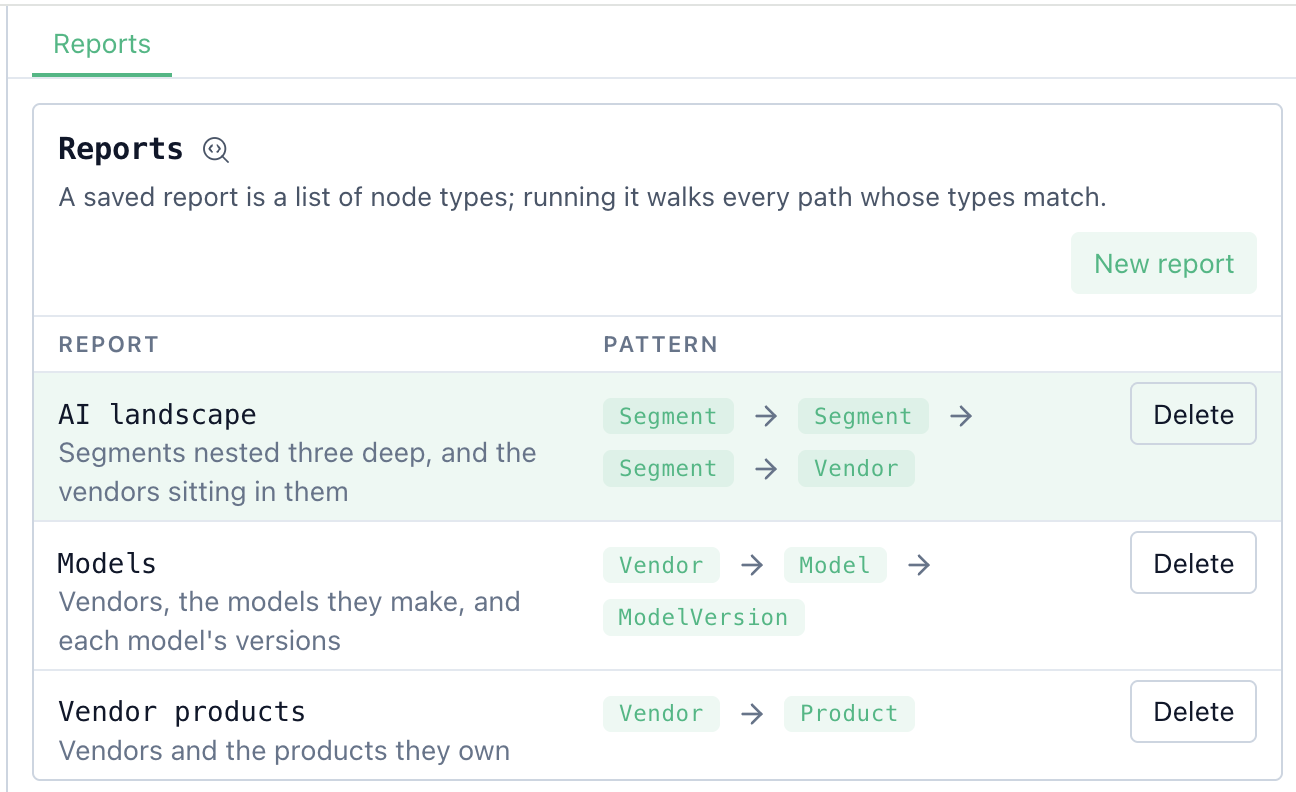This screenshot has width=1296, height=792.
Task: Select the Model chip in the Models pattern
Action: (835, 565)
